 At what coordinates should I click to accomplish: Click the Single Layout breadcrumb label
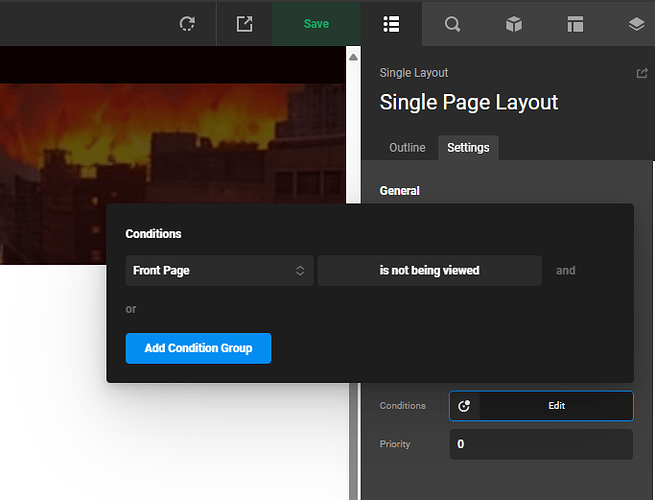click(x=414, y=73)
